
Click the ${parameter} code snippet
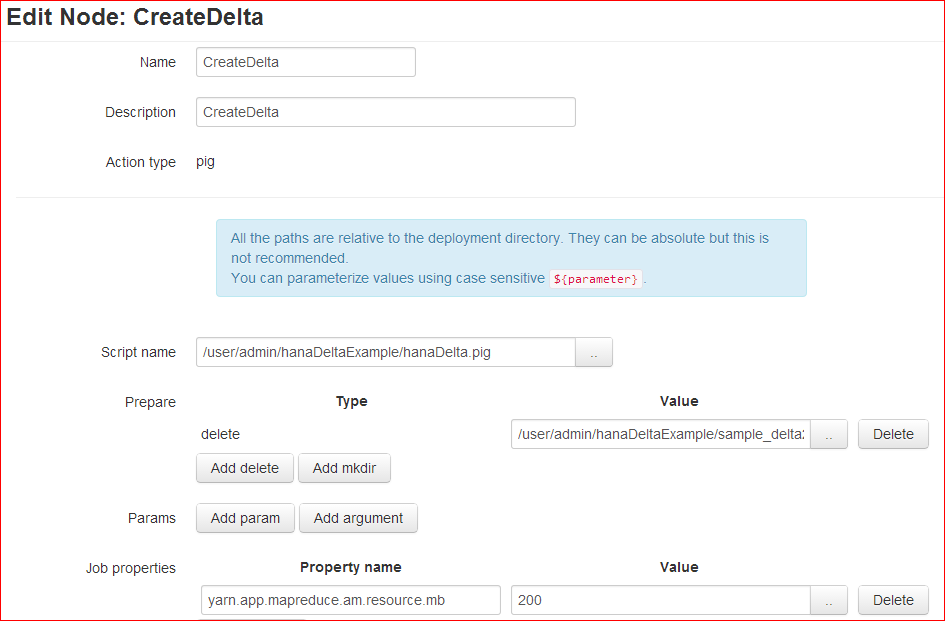pos(595,279)
